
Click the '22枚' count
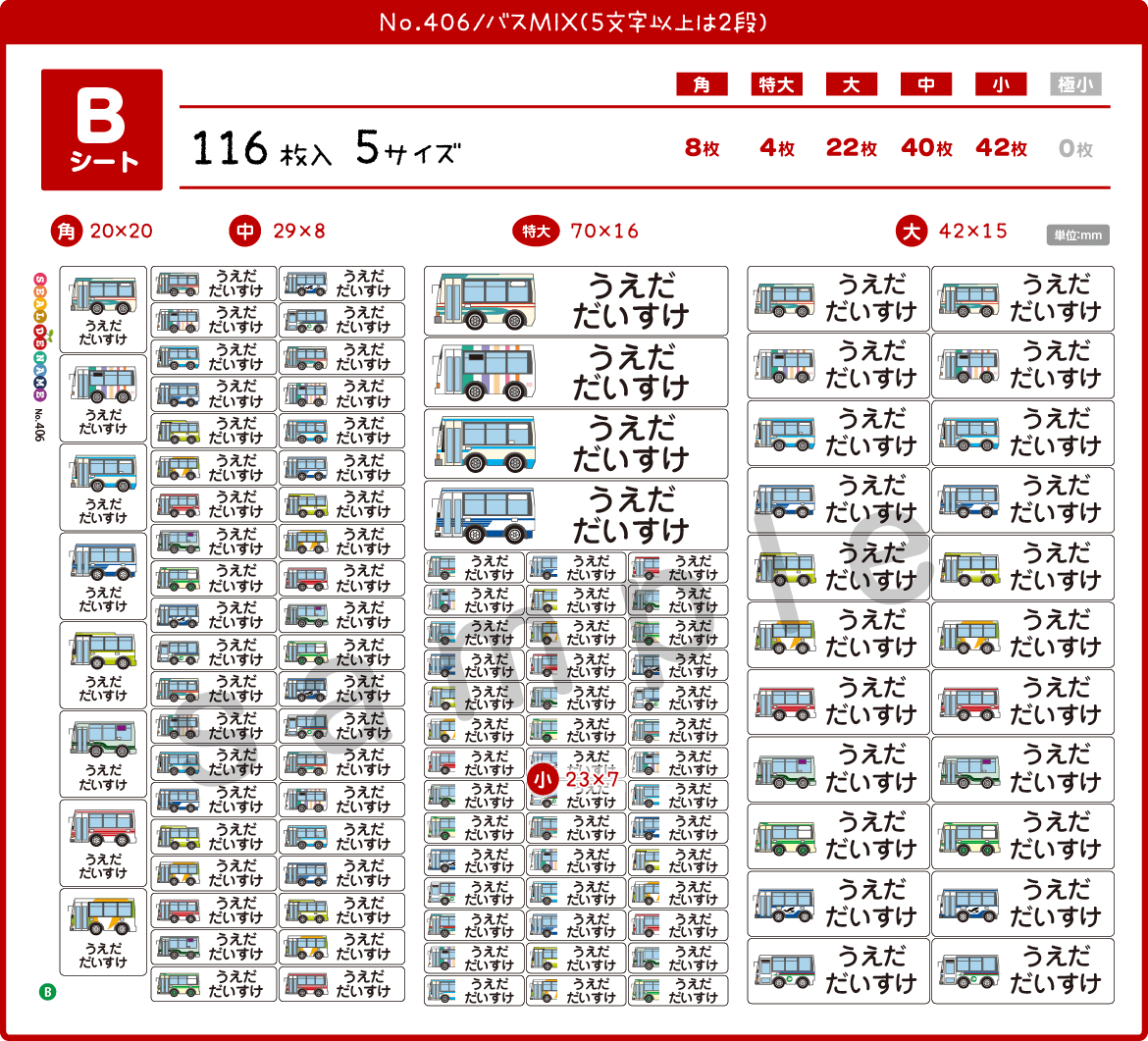tap(852, 148)
